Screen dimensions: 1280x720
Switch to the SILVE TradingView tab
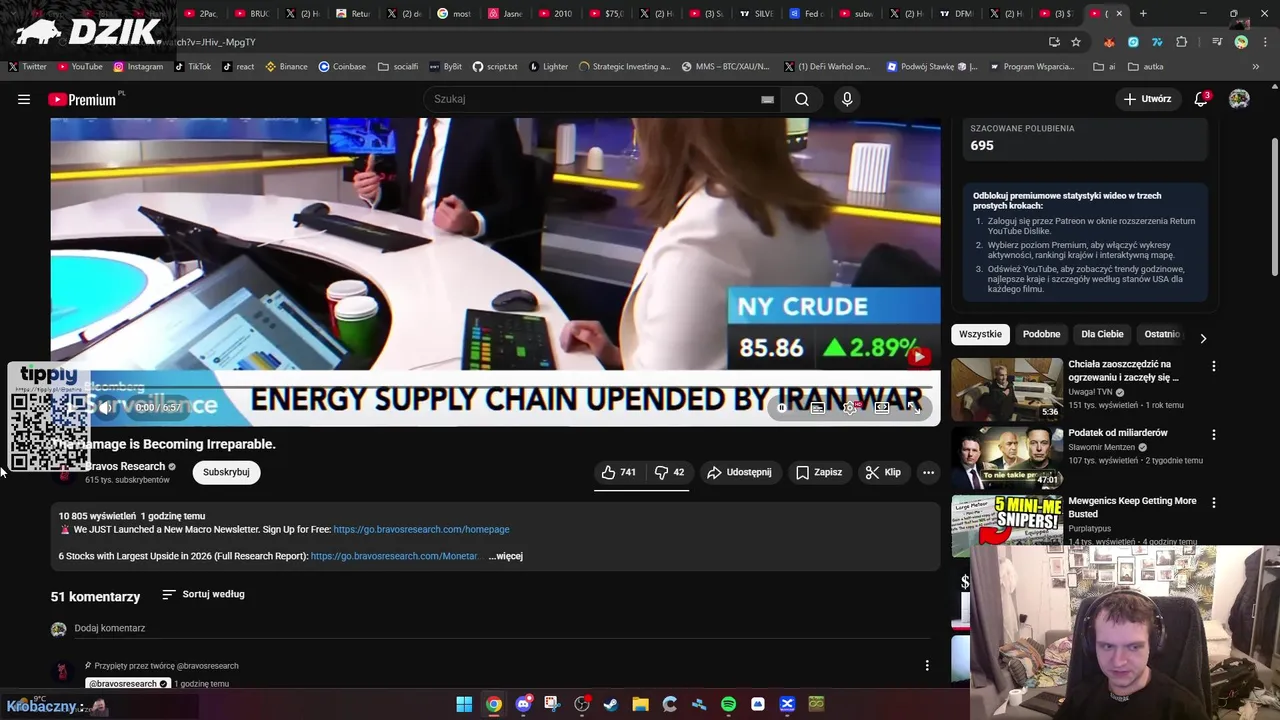(757, 14)
